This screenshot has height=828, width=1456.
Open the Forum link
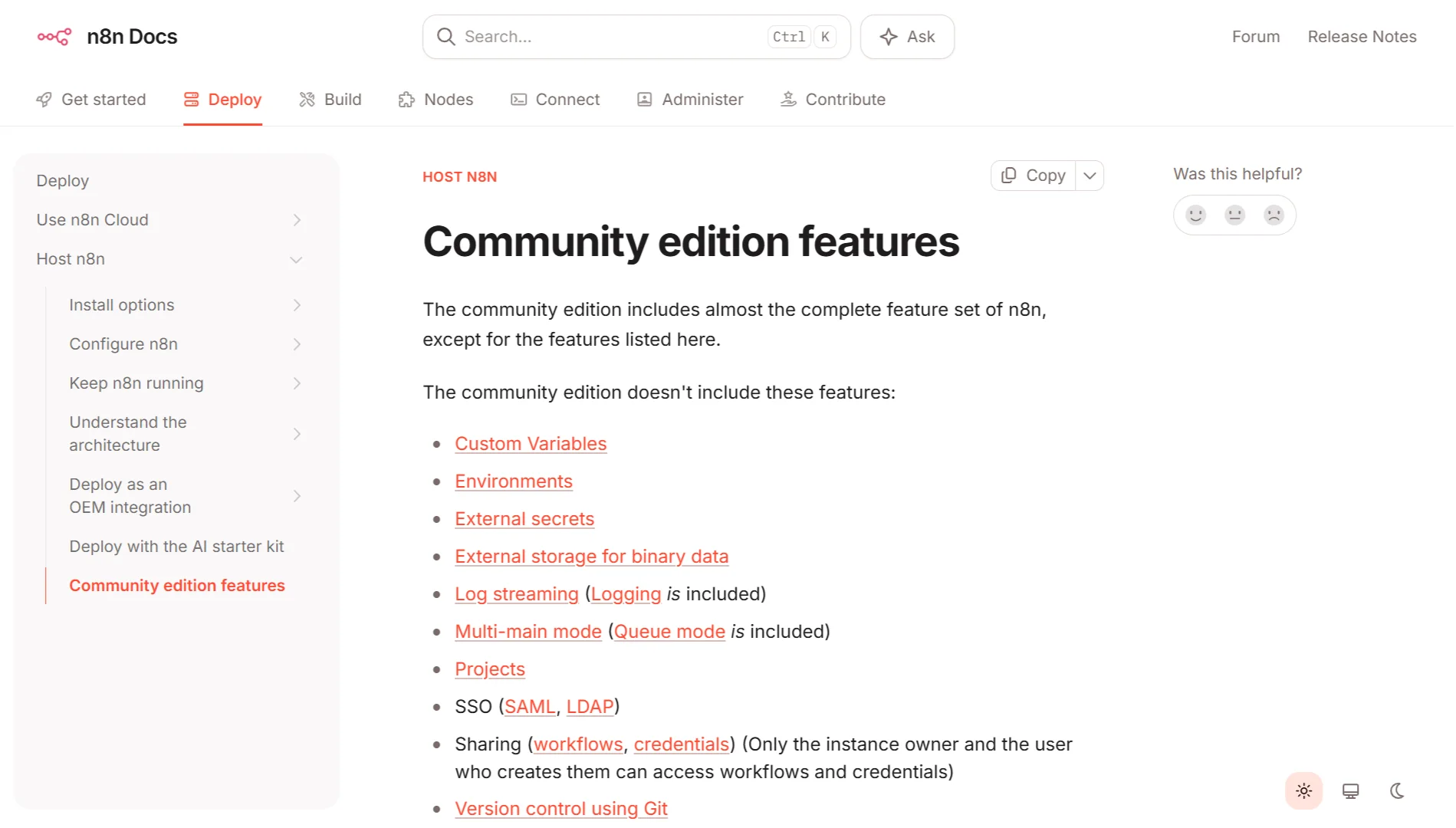1256,36
